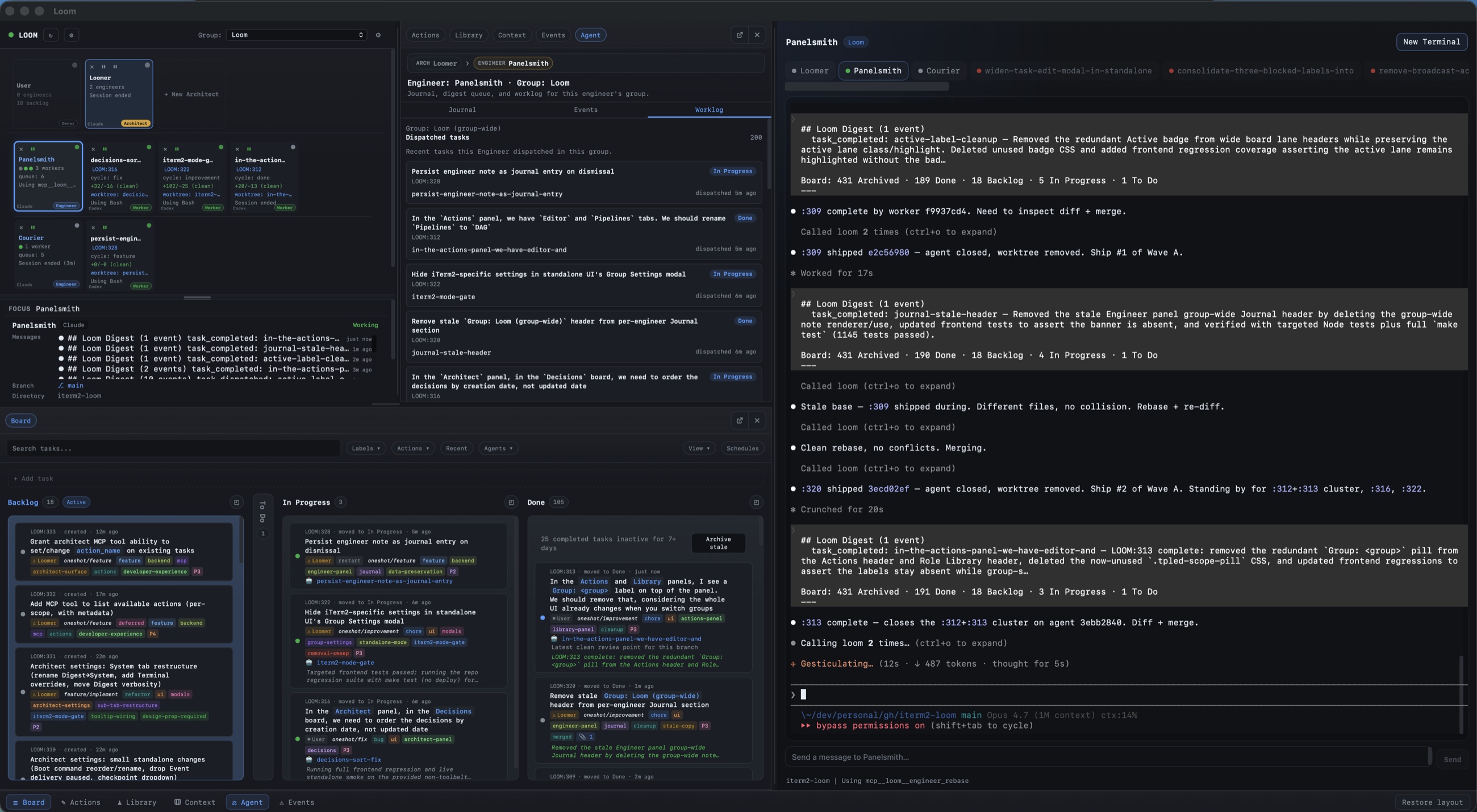Click the Worklog panel's vertical scrollbar
The width and height of the screenshot is (1477, 812).
pos(769,154)
